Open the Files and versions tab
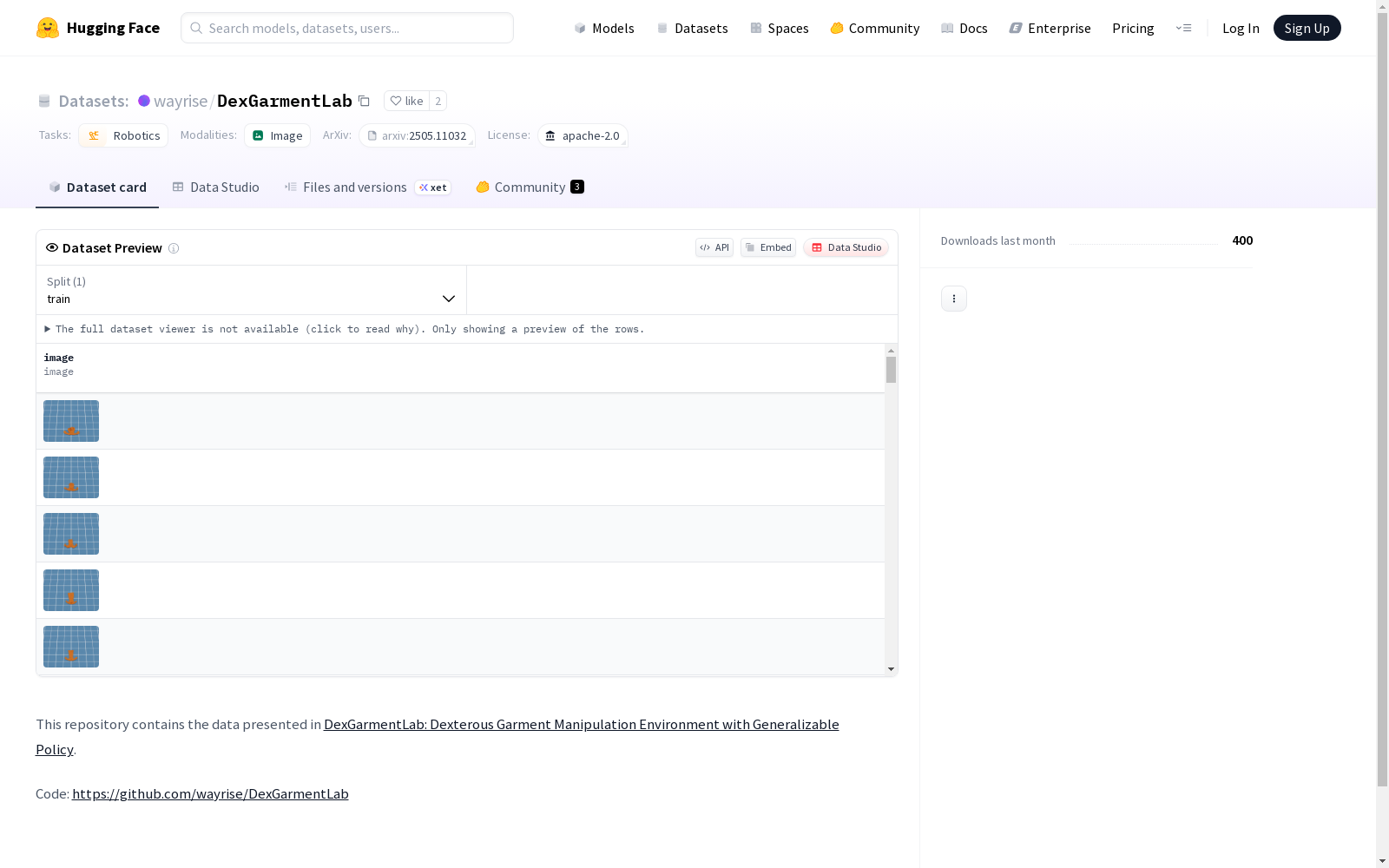The image size is (1389, 868). (368, 187)
